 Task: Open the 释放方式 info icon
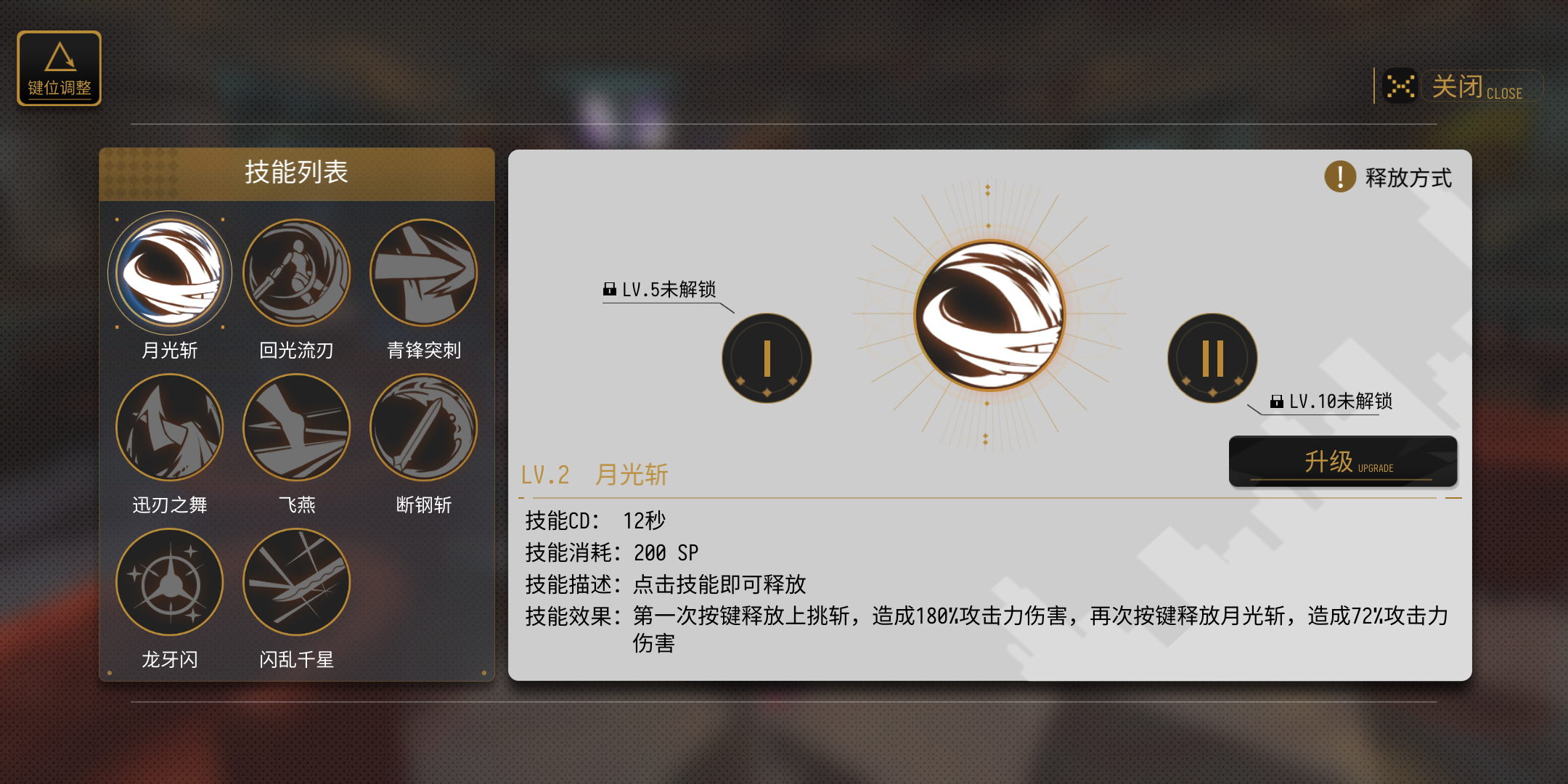tap(1340, 176)
